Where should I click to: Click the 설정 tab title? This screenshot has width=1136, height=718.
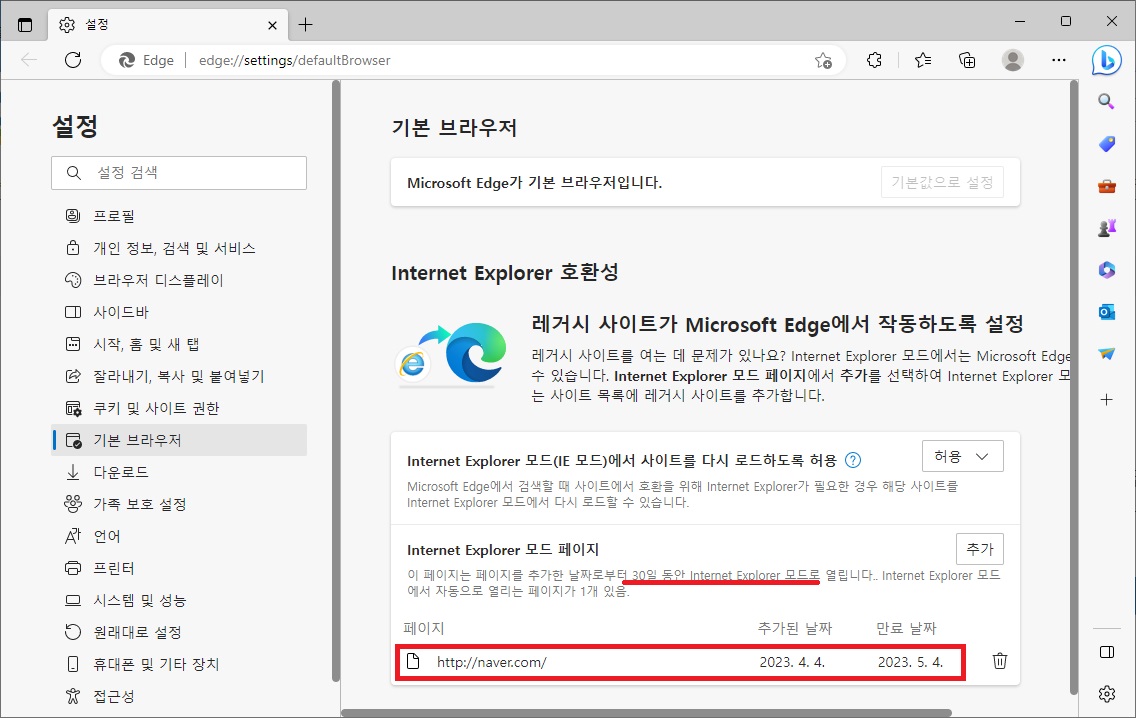(96, 25)
